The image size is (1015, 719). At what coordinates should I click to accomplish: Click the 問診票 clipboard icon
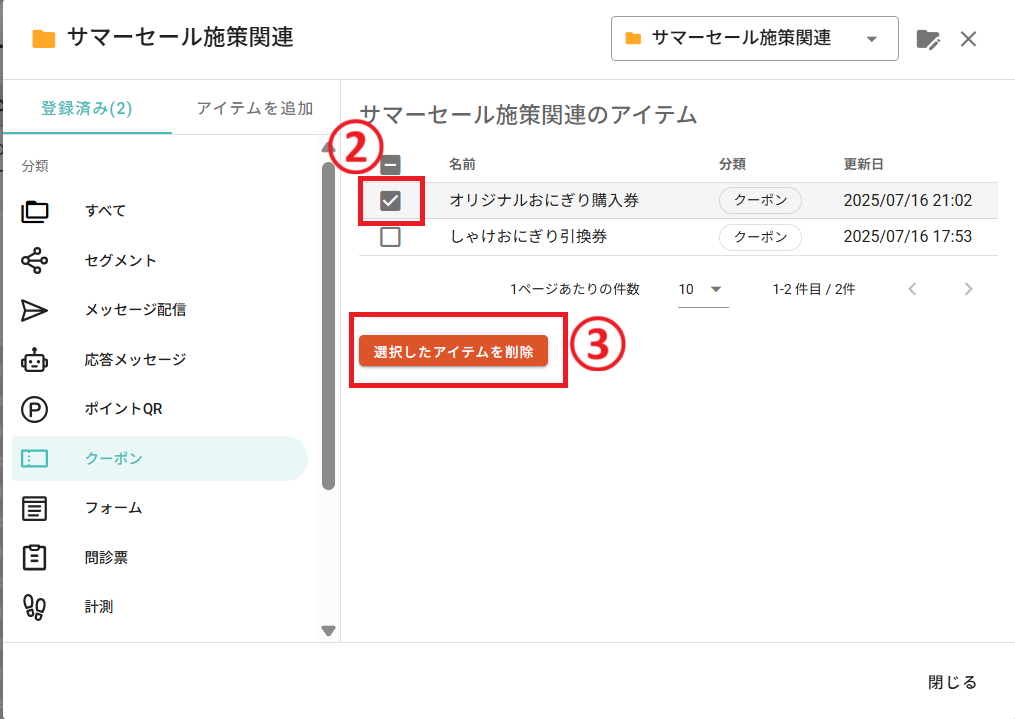(x=35, y=557)
